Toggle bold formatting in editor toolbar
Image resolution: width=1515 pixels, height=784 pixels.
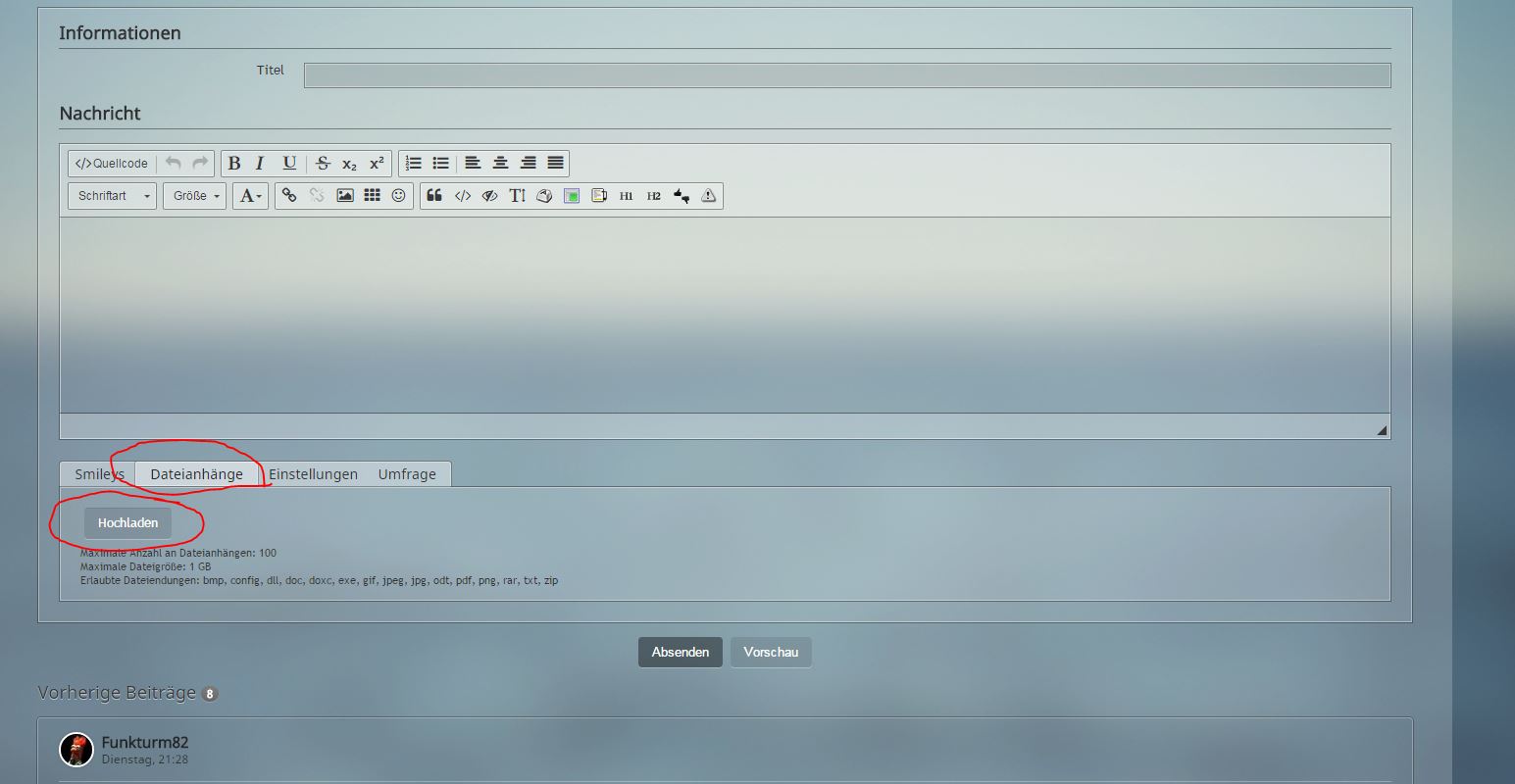(234, 164)
